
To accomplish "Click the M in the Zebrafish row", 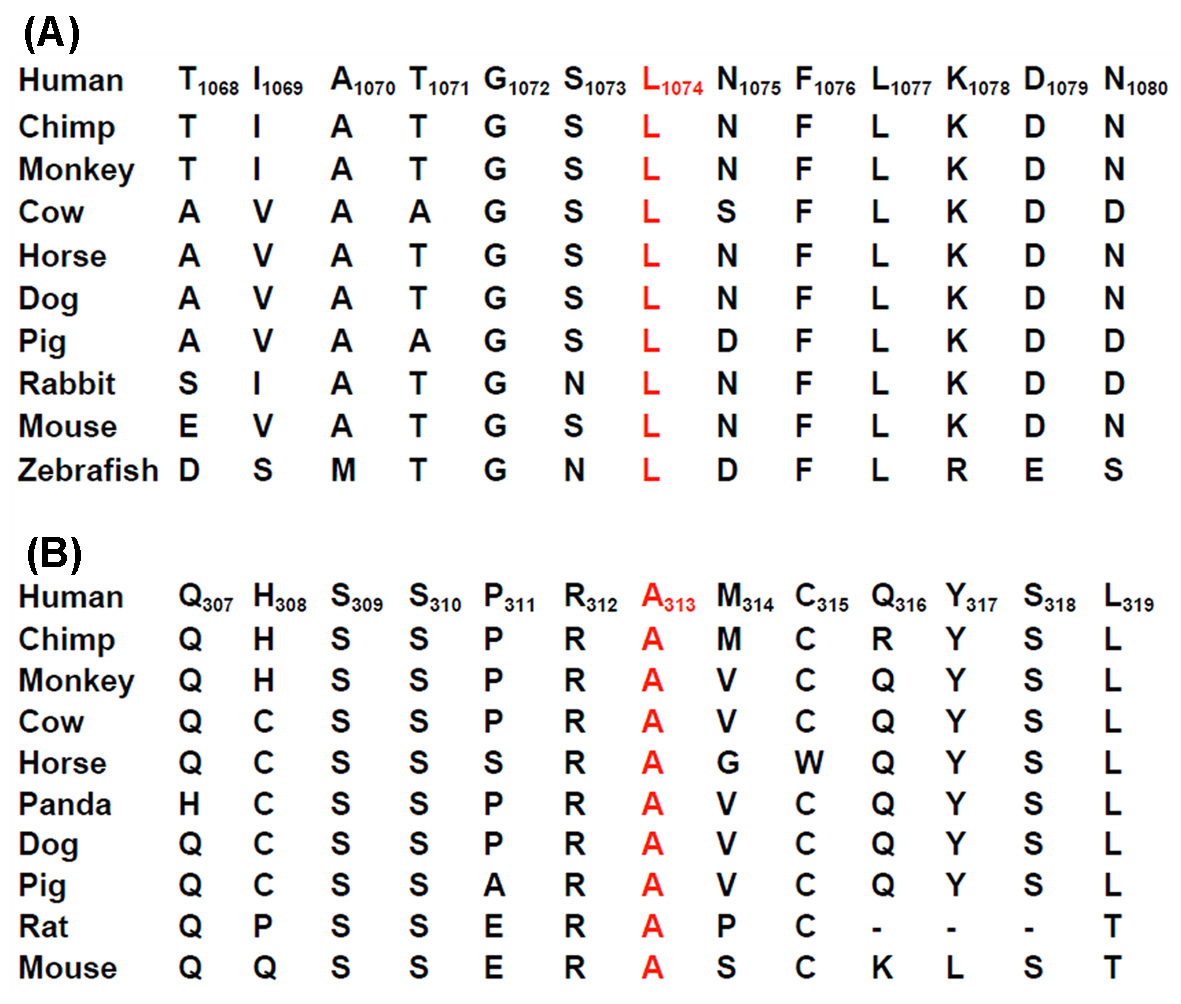I will click(343, 470).
